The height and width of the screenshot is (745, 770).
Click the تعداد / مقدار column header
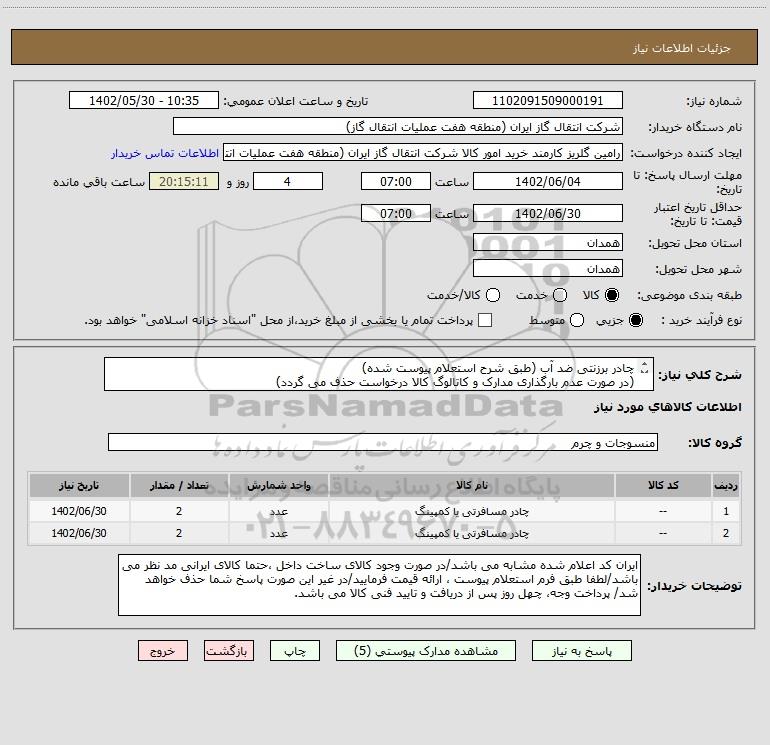(179, 485)
